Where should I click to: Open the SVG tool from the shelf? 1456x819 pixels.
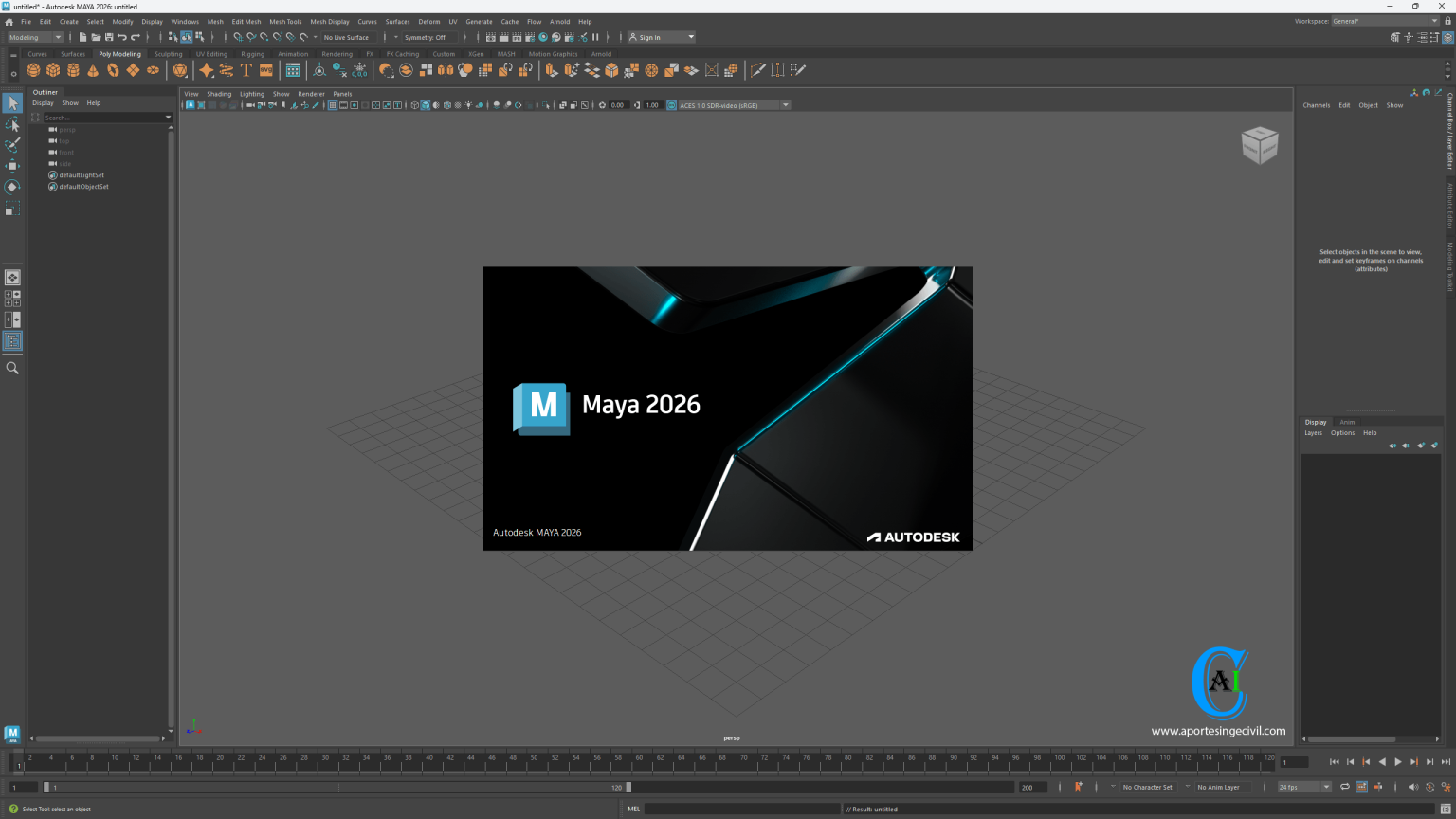point(266,69)
